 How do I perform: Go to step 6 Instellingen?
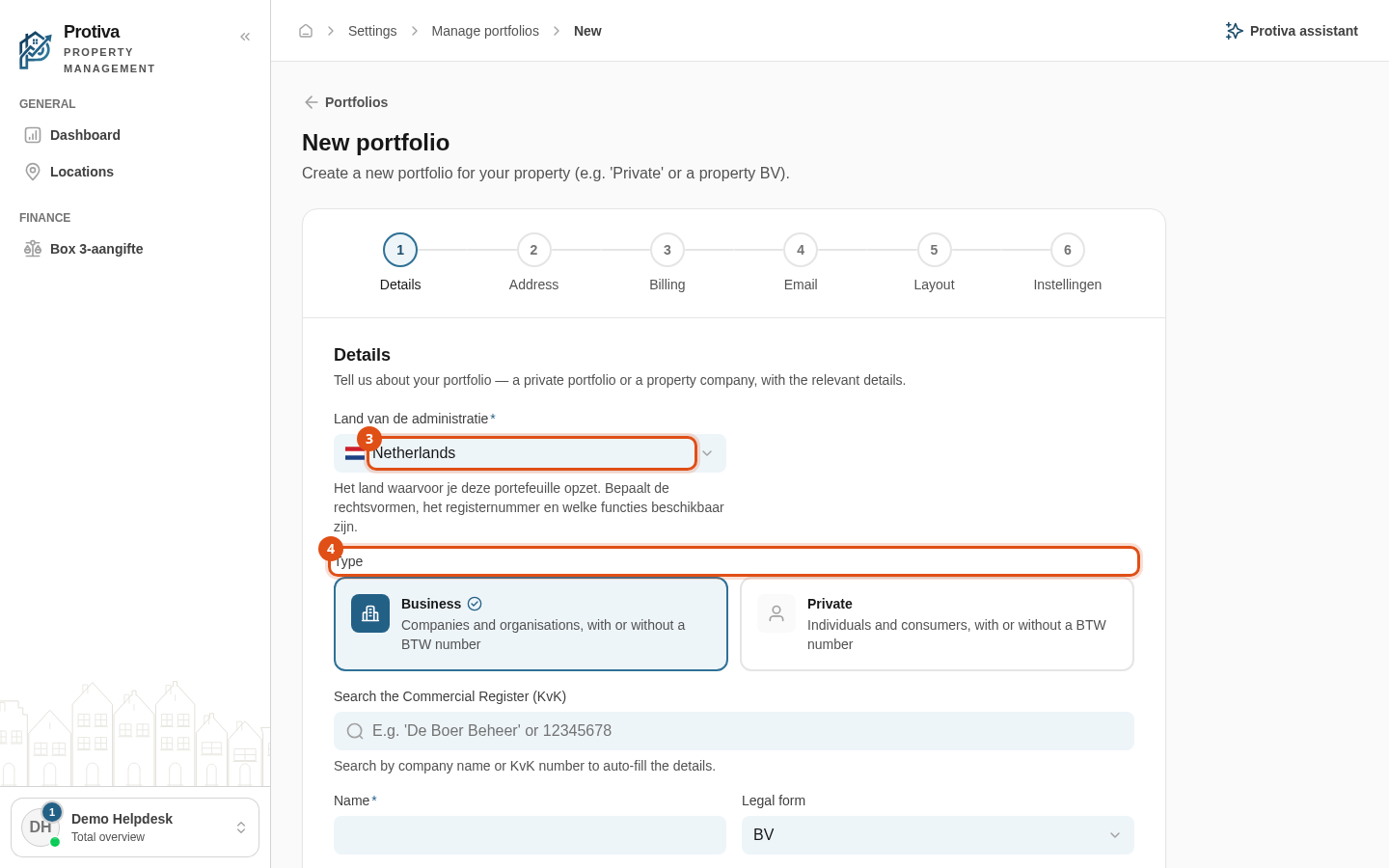(1068, 250)
